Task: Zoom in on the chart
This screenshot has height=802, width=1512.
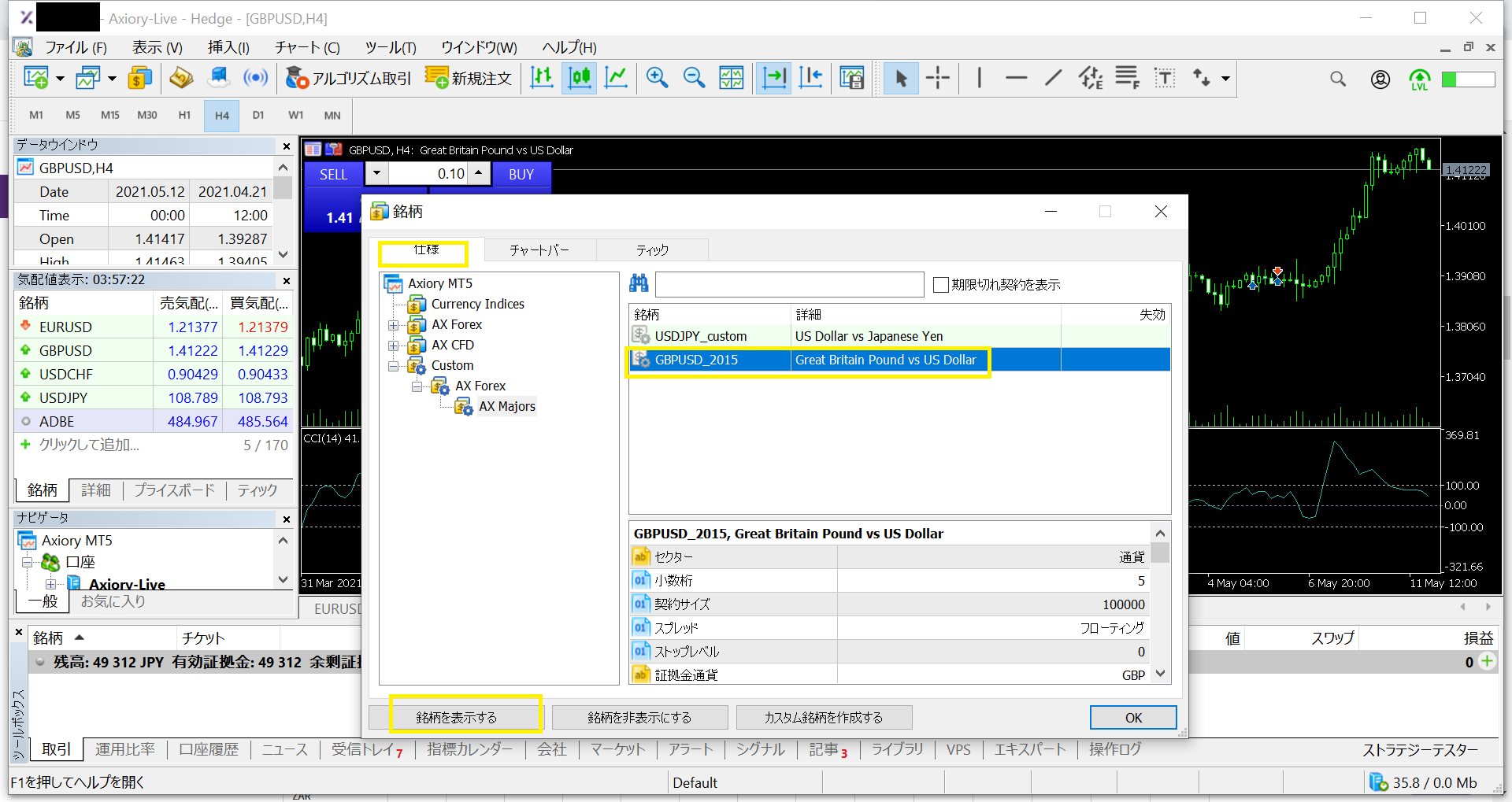Action: click(x=657, y=78)
